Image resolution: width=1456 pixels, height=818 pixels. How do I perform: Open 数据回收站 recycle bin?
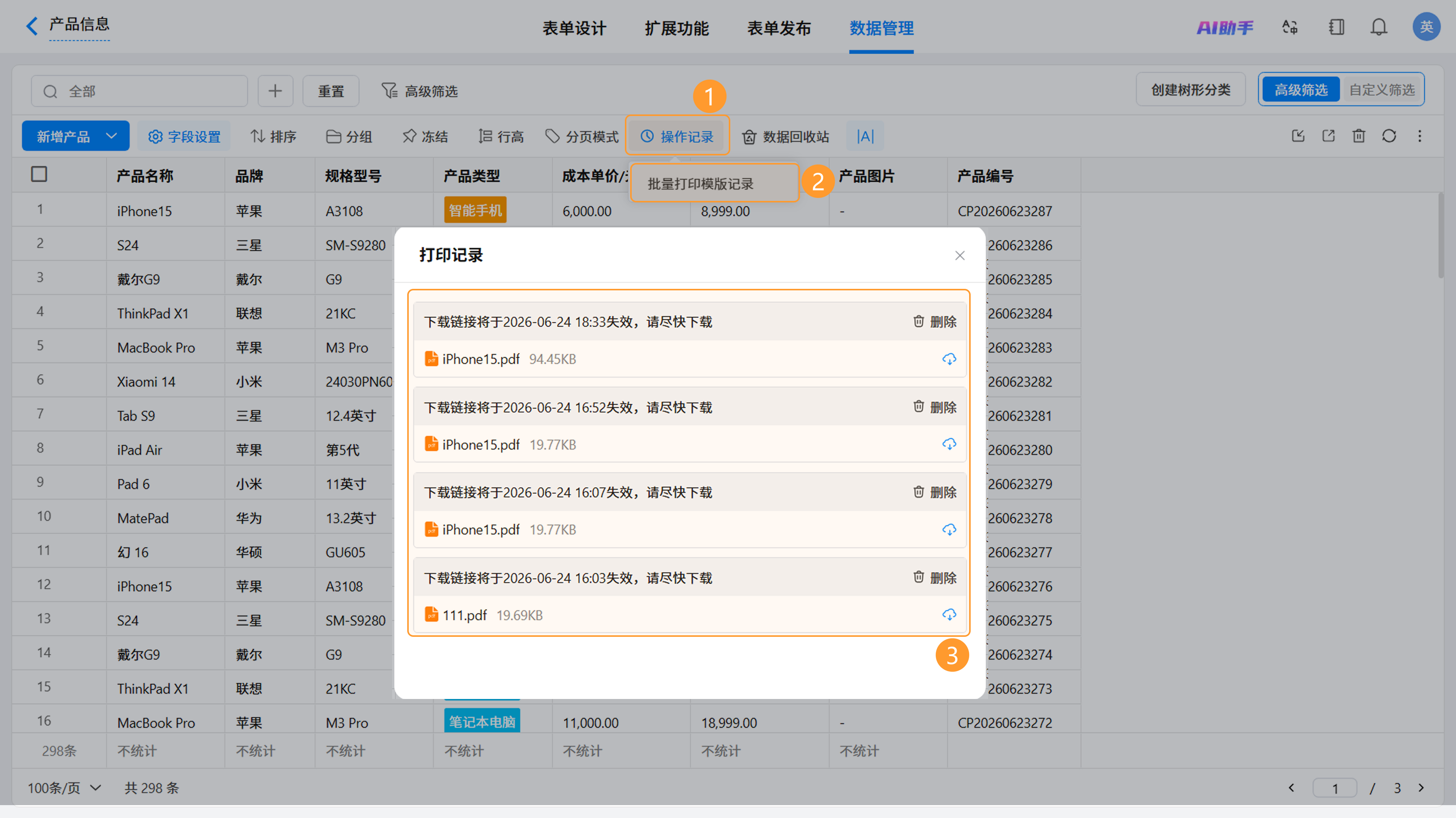click(786, 136)
